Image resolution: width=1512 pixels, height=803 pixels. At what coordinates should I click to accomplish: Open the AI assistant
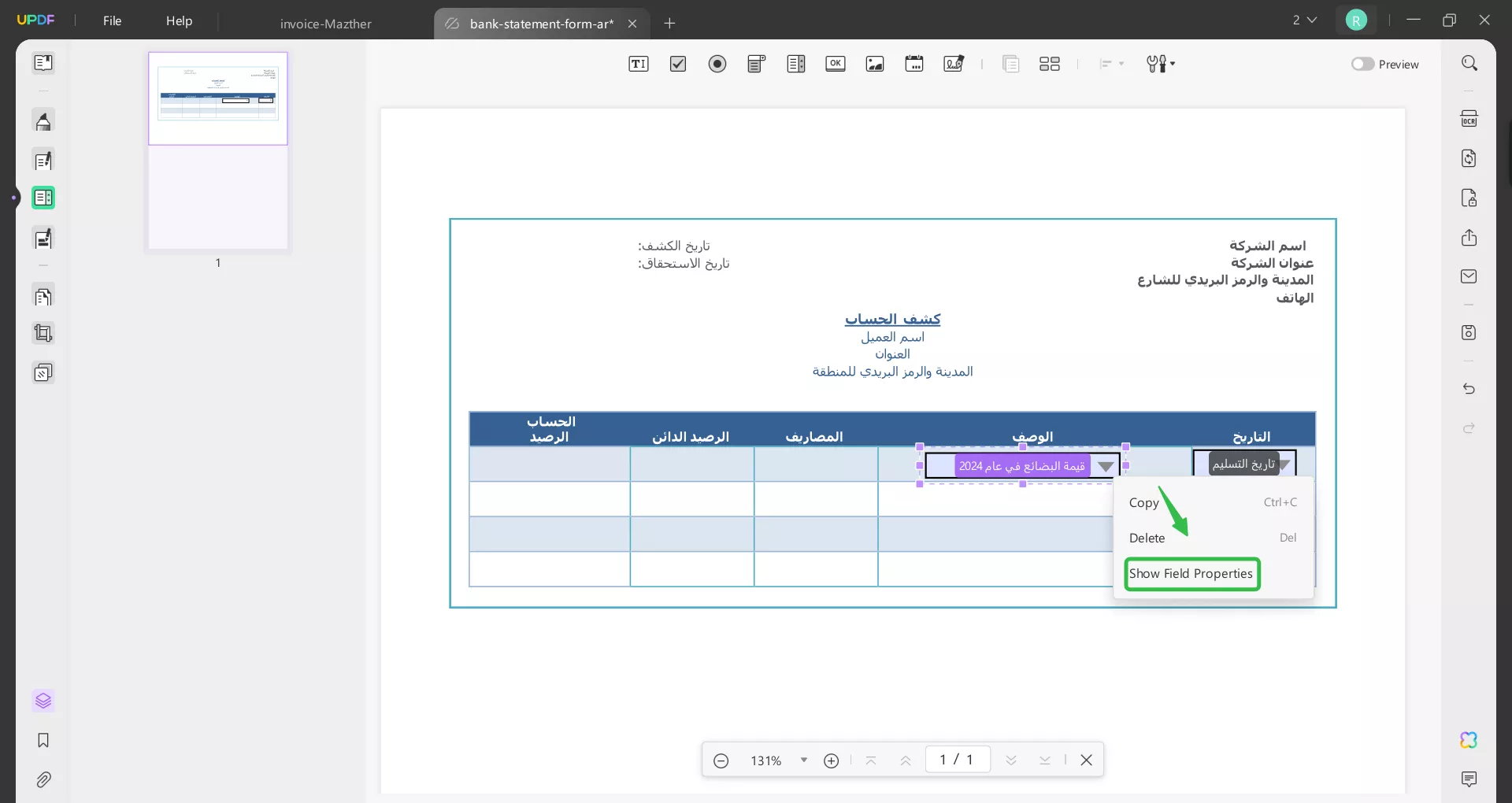(1468, 740)
